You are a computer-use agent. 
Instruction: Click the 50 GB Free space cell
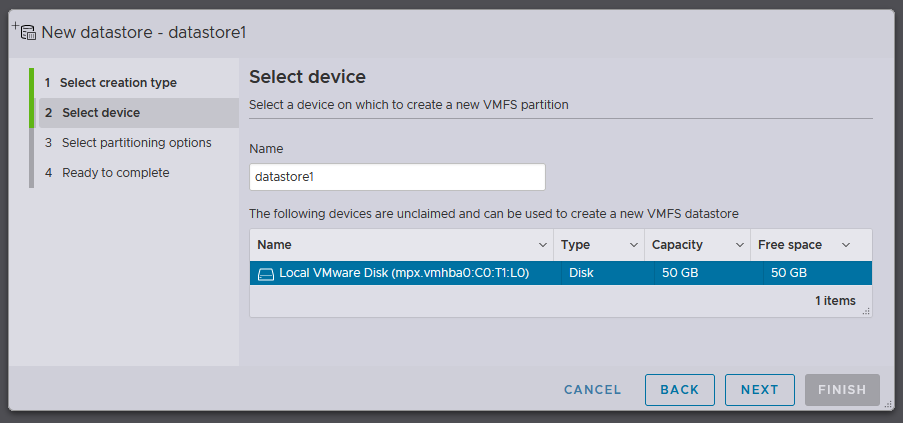tap(817, 273)
